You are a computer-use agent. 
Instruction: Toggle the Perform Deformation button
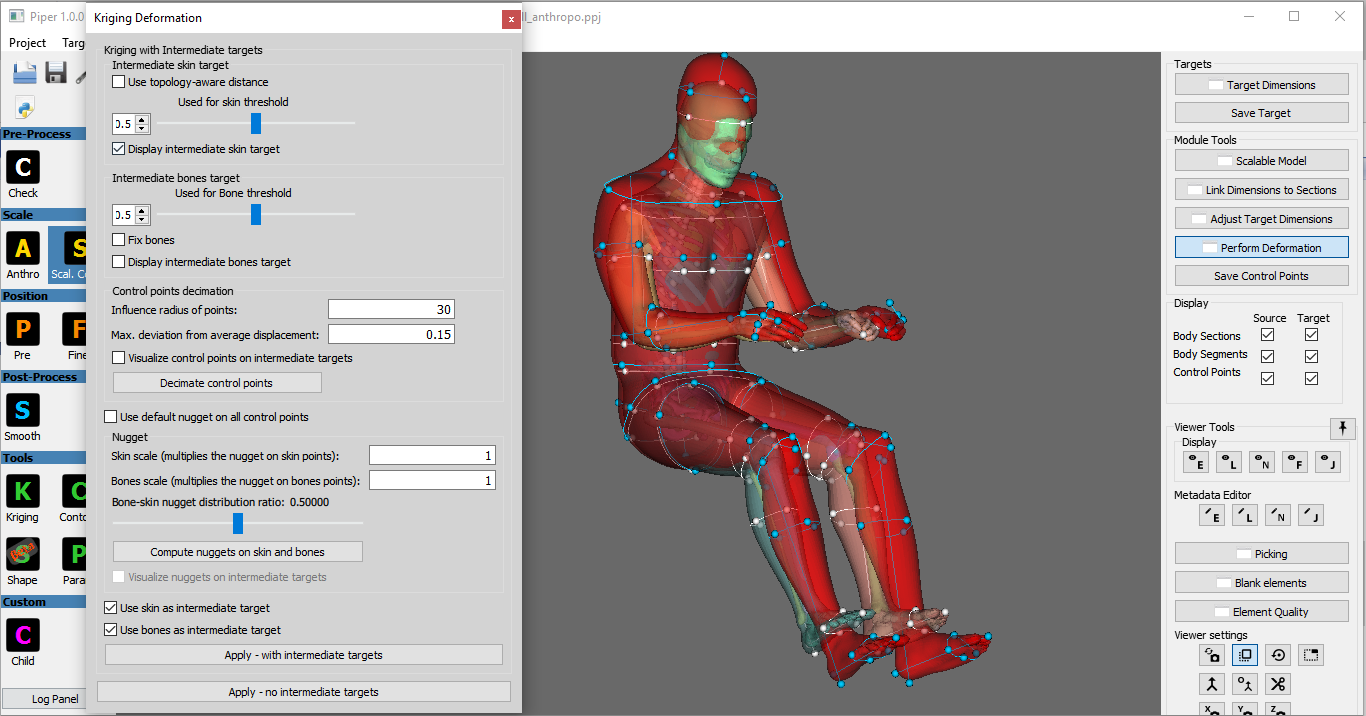(x=1261, y=247)
